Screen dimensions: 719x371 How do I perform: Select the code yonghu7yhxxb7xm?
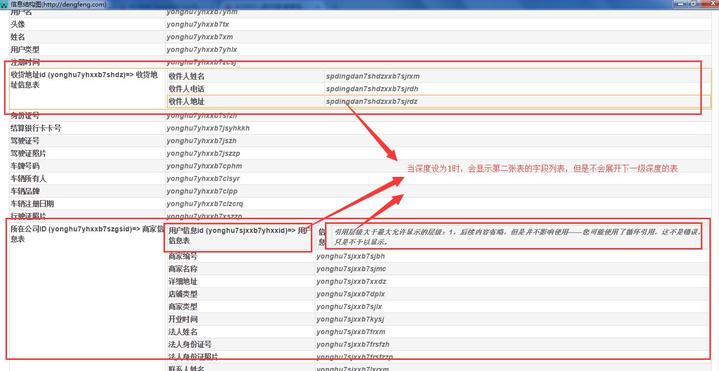199,37
